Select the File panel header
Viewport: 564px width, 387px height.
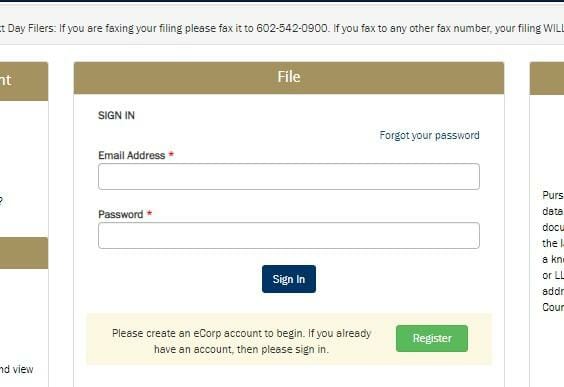click(289, 78)
